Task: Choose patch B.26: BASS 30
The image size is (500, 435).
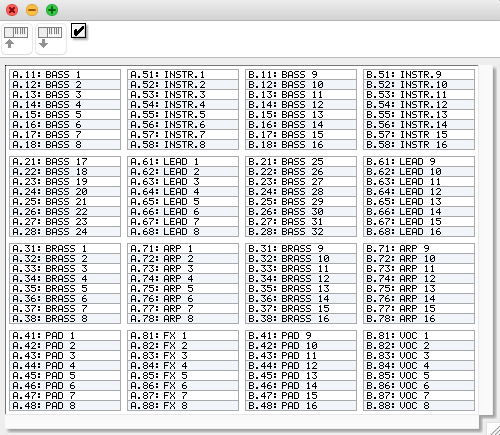Action: point(301,212)
